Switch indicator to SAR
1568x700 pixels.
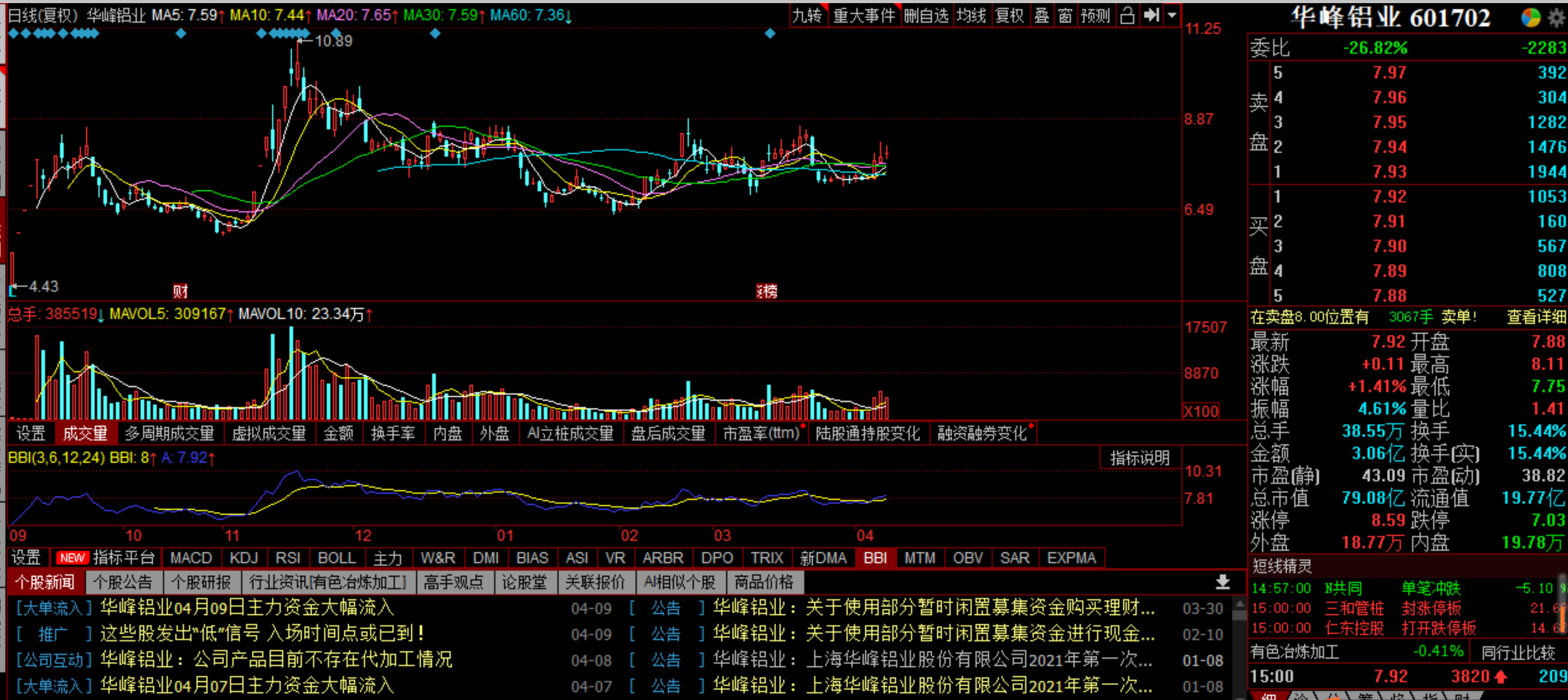point(1015,558)
